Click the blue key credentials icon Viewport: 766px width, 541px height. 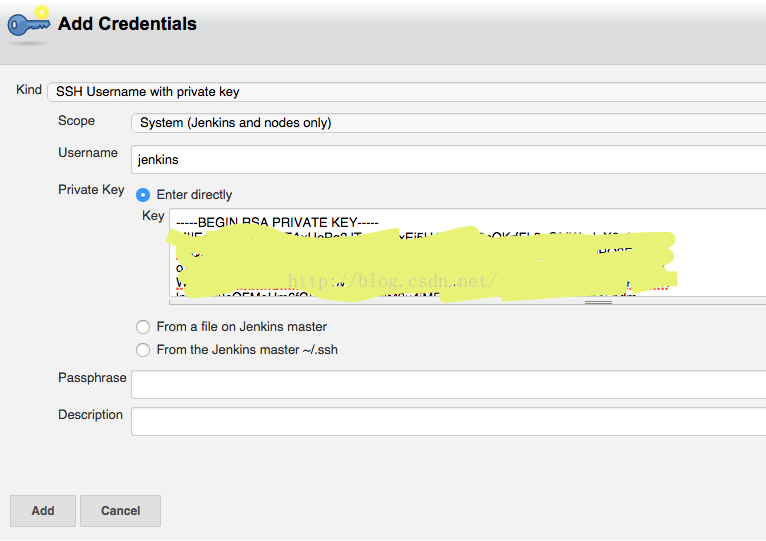29,23
